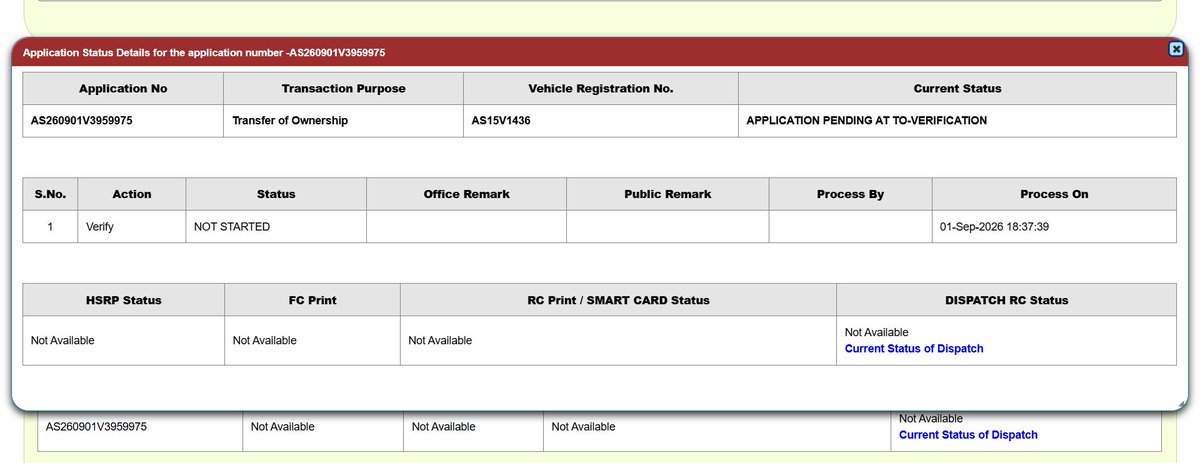The width and height of the screenshot is (1200, 463).
Task: Click AS260901V3959975 in the background page row
Action: 97,427
